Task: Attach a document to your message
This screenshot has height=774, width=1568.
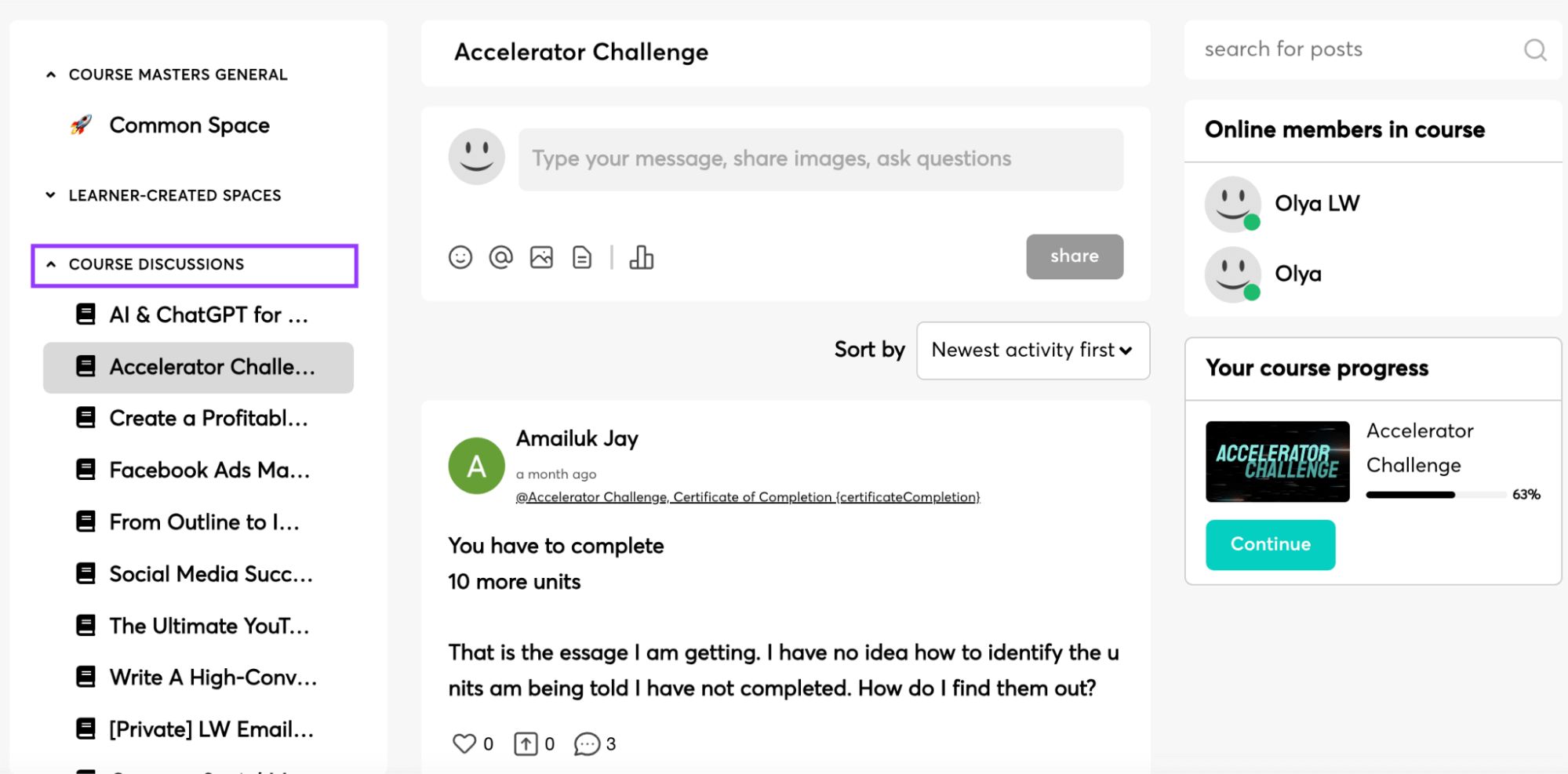Action: coord(581,256)
